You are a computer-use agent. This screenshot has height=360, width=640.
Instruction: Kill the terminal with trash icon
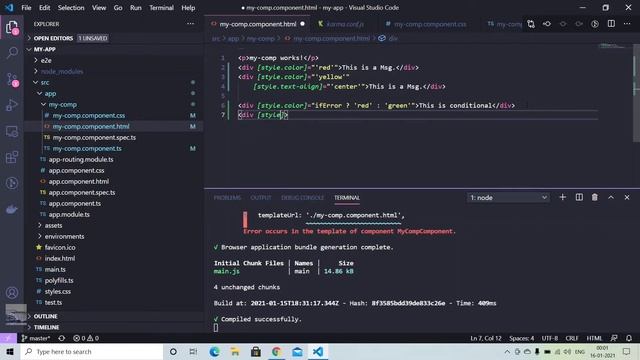tap(595, 197)
